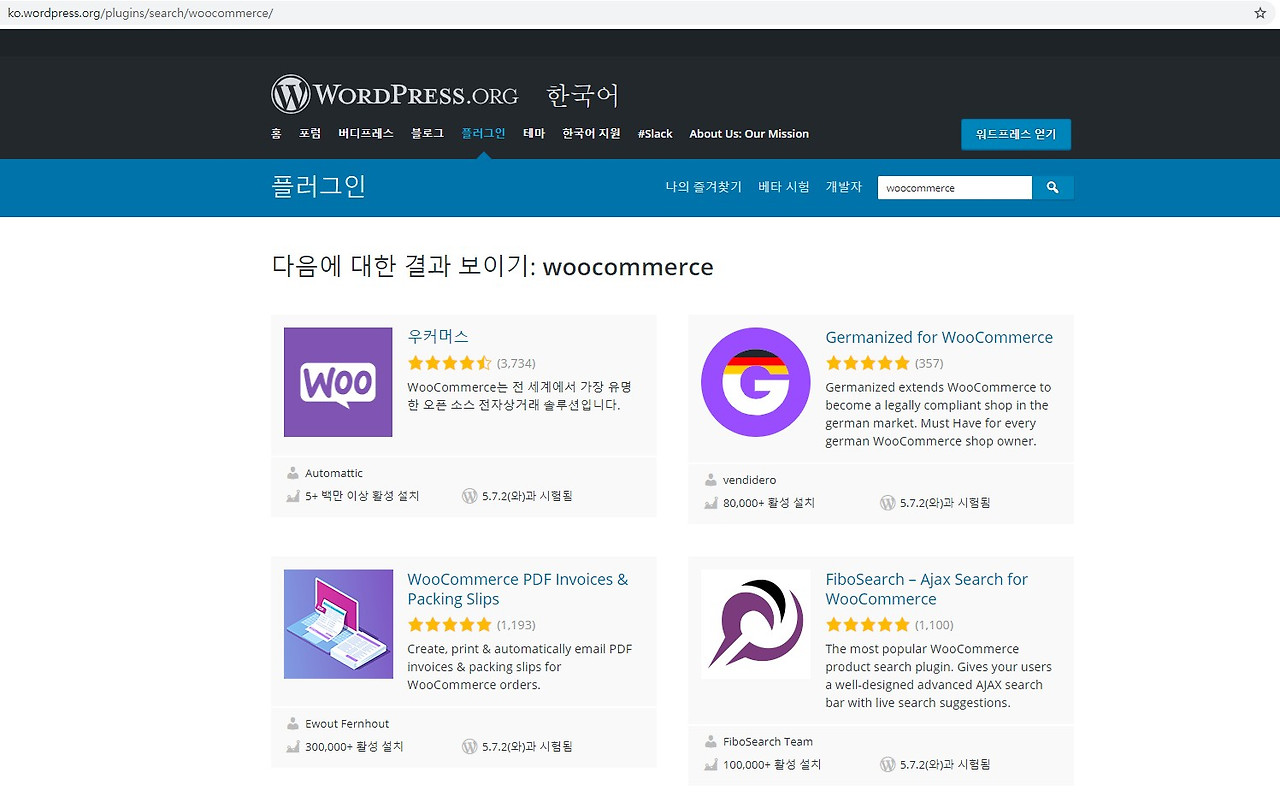Go to the 홈 menu item
The width and height of the screenshot is (1280, 802).
[276, 133]
